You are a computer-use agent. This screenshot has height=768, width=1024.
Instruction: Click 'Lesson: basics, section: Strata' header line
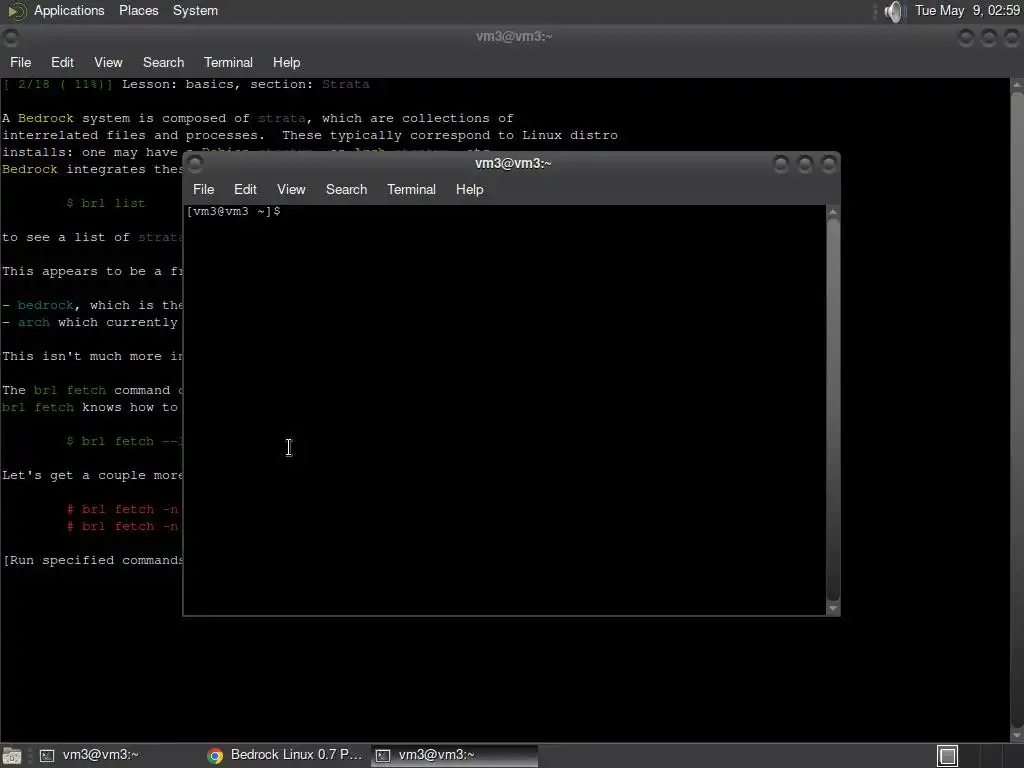pos(246,84)
